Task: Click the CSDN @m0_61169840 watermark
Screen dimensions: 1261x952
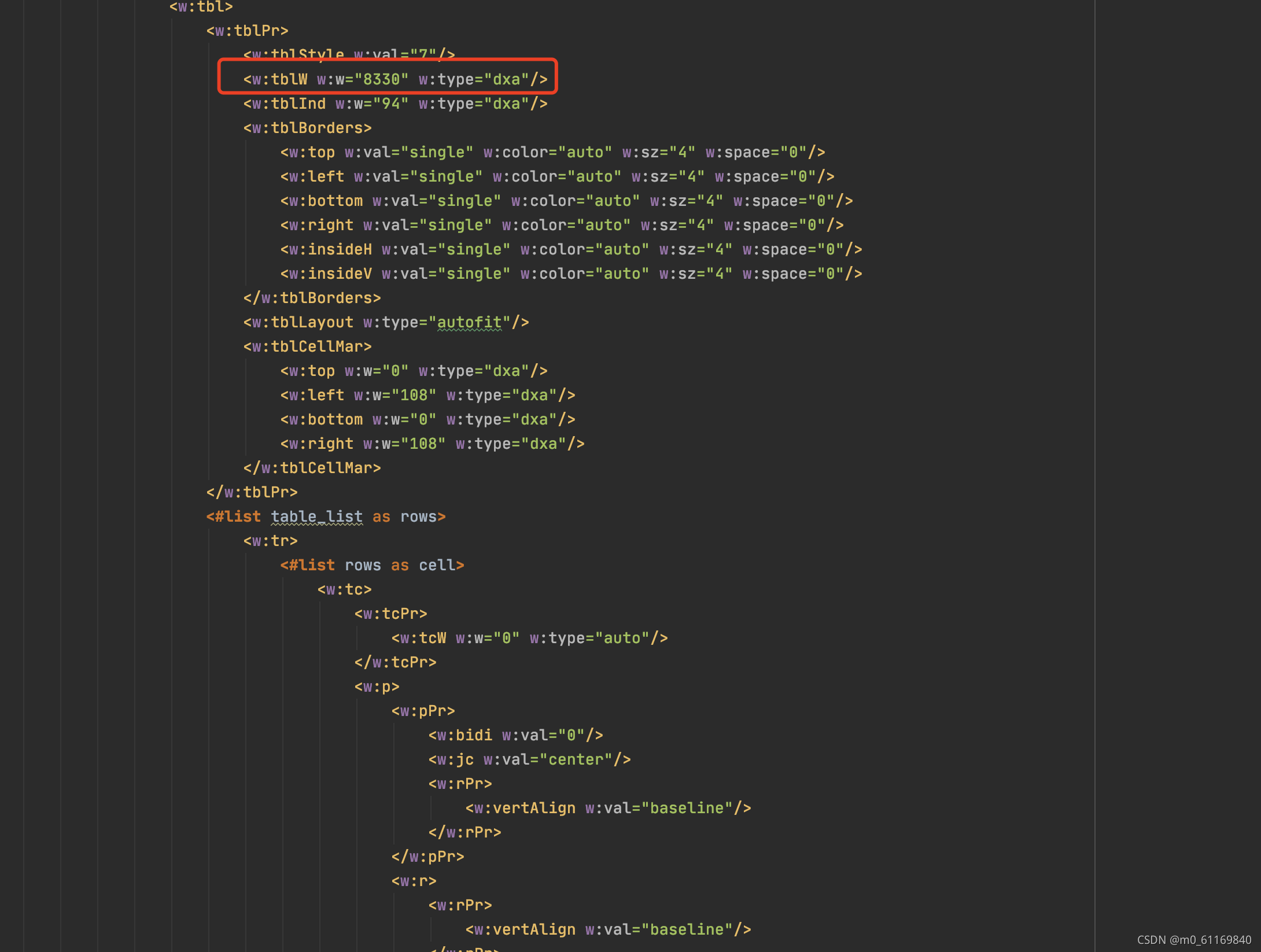Action: point(1193,940)
